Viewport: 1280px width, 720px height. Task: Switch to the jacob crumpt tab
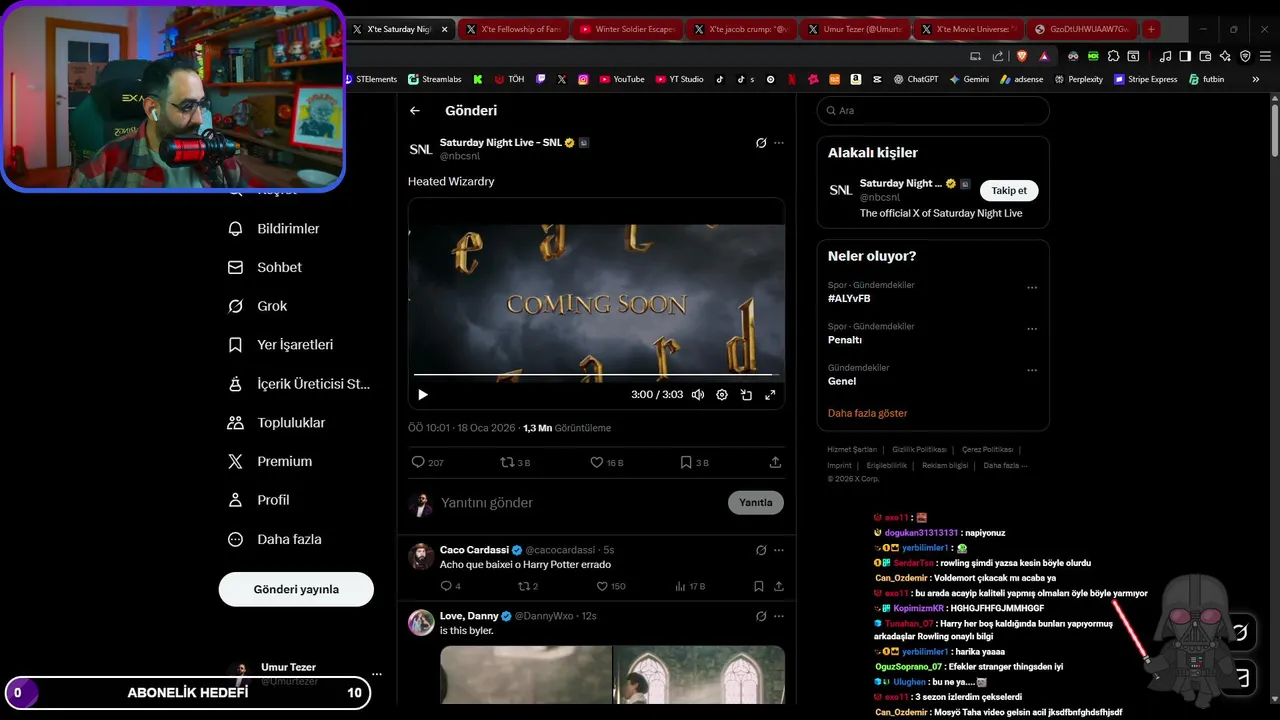[x=741, y=29]
